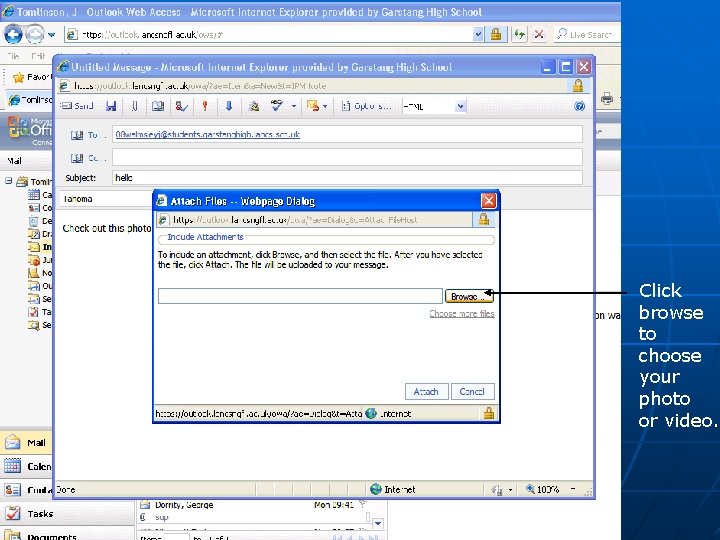Select the Notes folder in the tree
This screenshot has height=540, width=720.
(39, 273)
